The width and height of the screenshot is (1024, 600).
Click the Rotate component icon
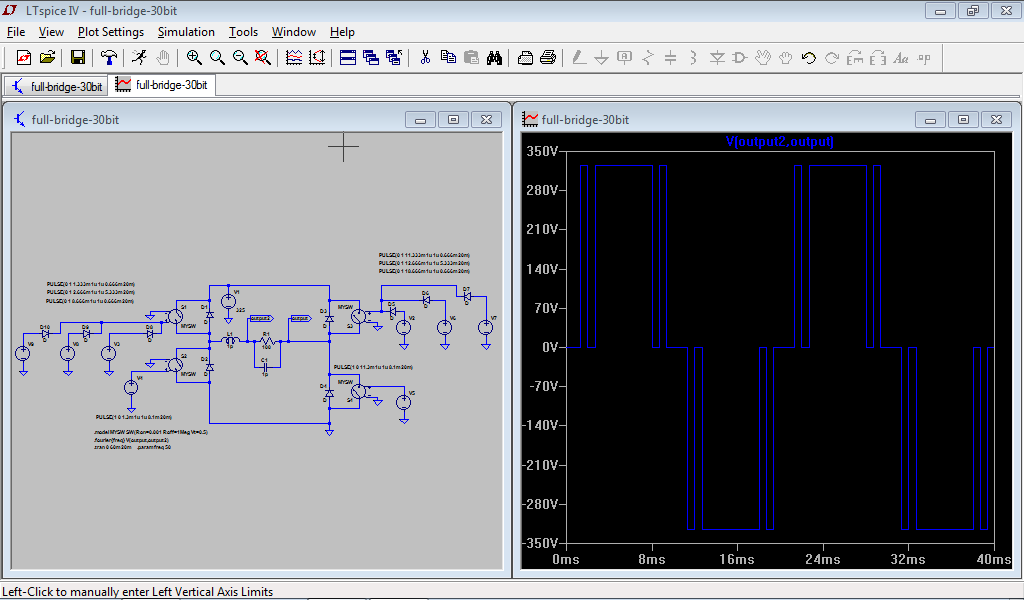click(x=855, y=57)
